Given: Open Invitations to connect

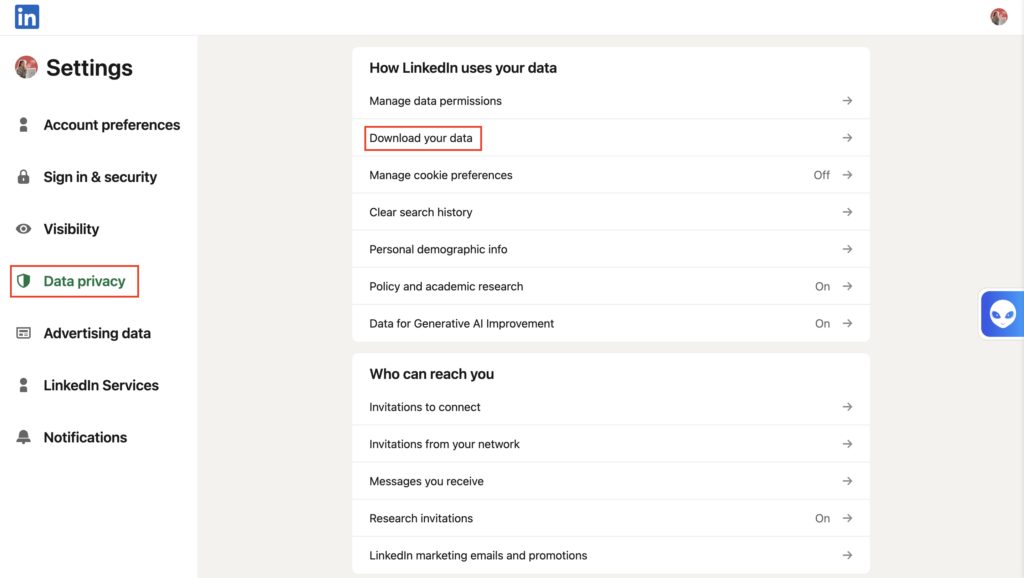Looking at the screenshot, I should coord(611,407).
